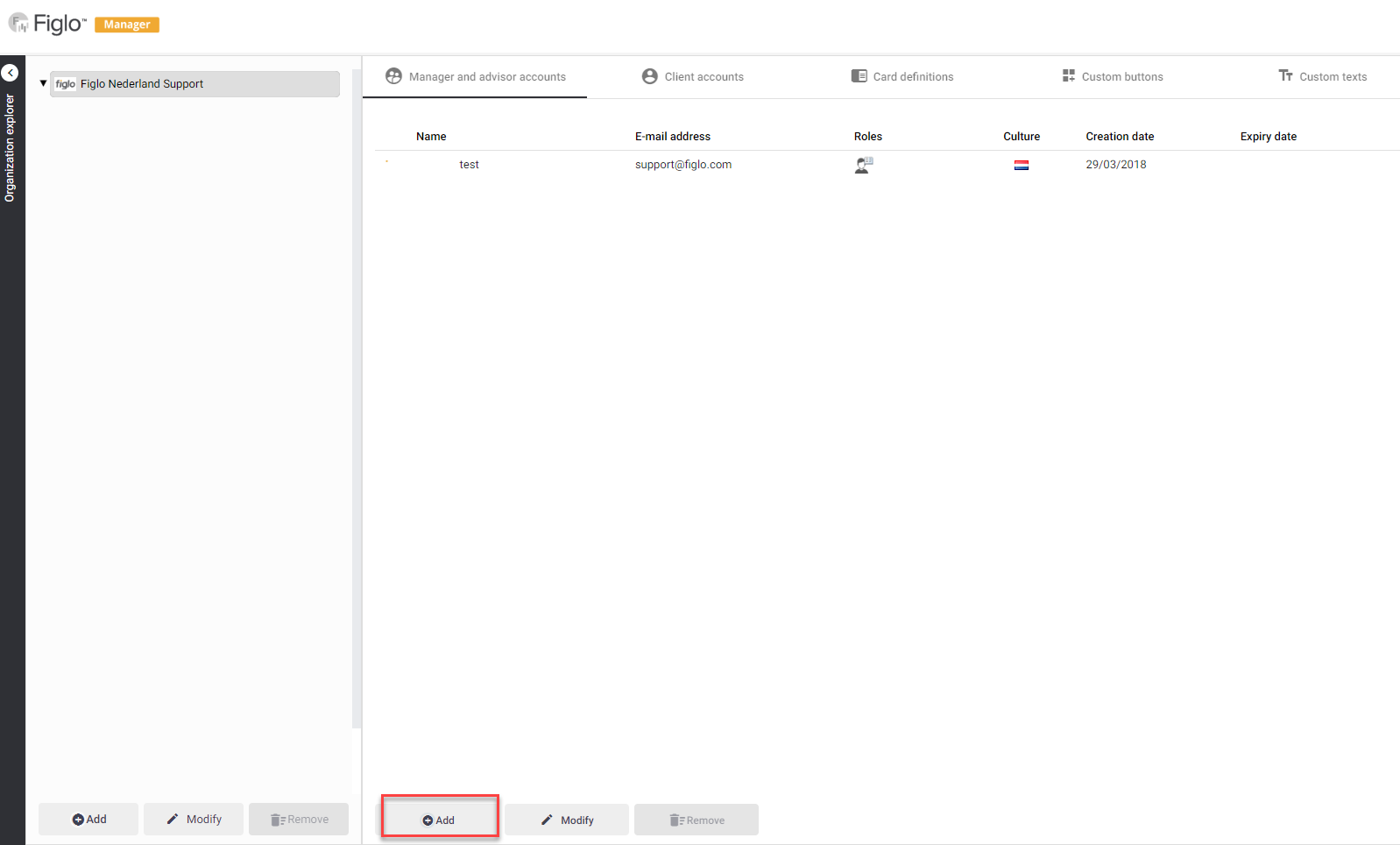Click the Custom texts typography icon
1400x845 pixels.
1285,76
